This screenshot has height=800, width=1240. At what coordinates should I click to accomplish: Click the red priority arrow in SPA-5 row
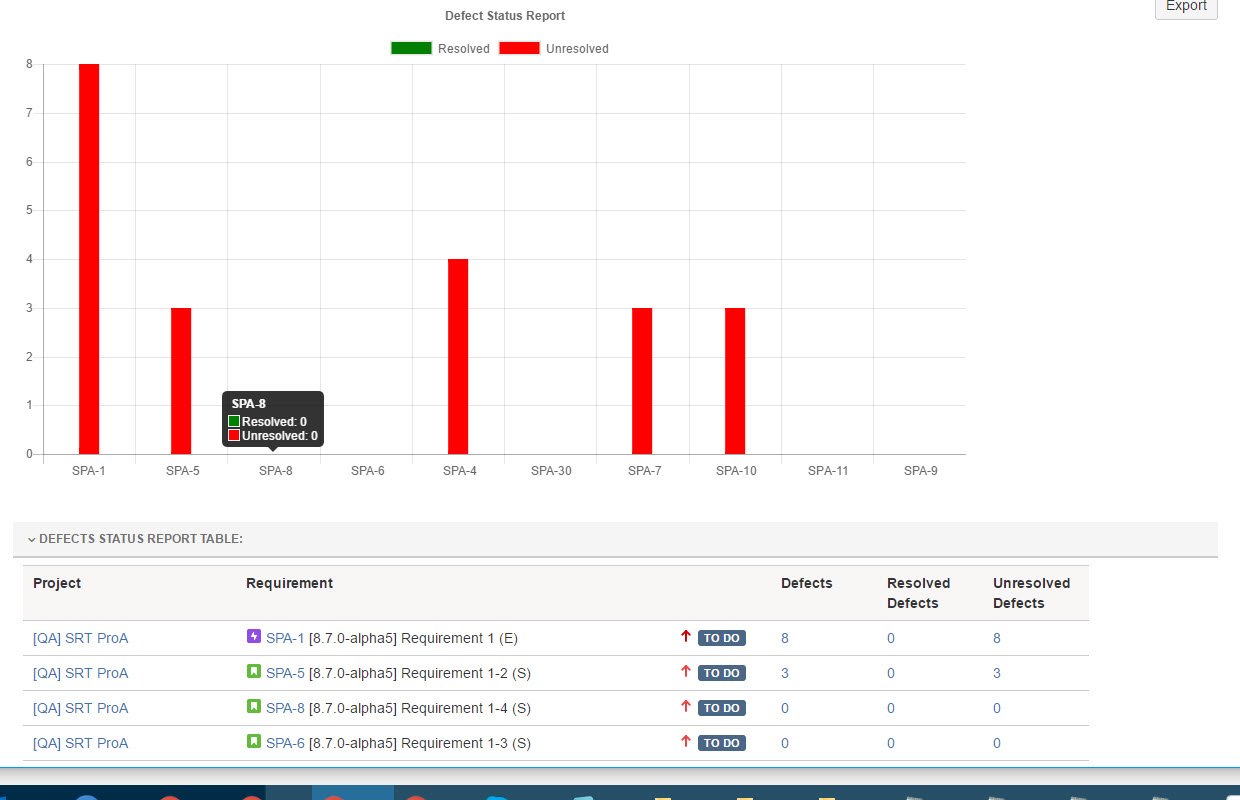pos(686,672)
